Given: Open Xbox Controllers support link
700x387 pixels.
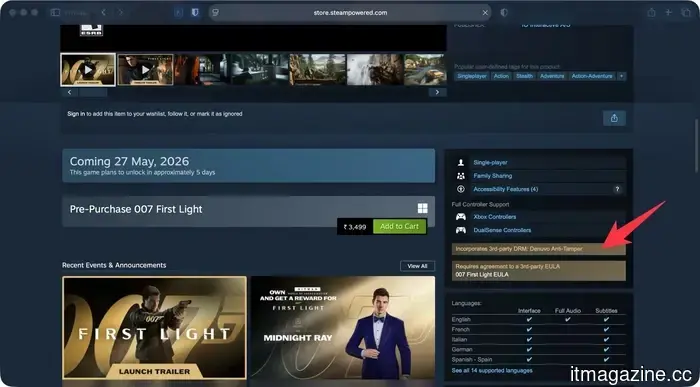Looking at the screenshot, I should point(495,217).
